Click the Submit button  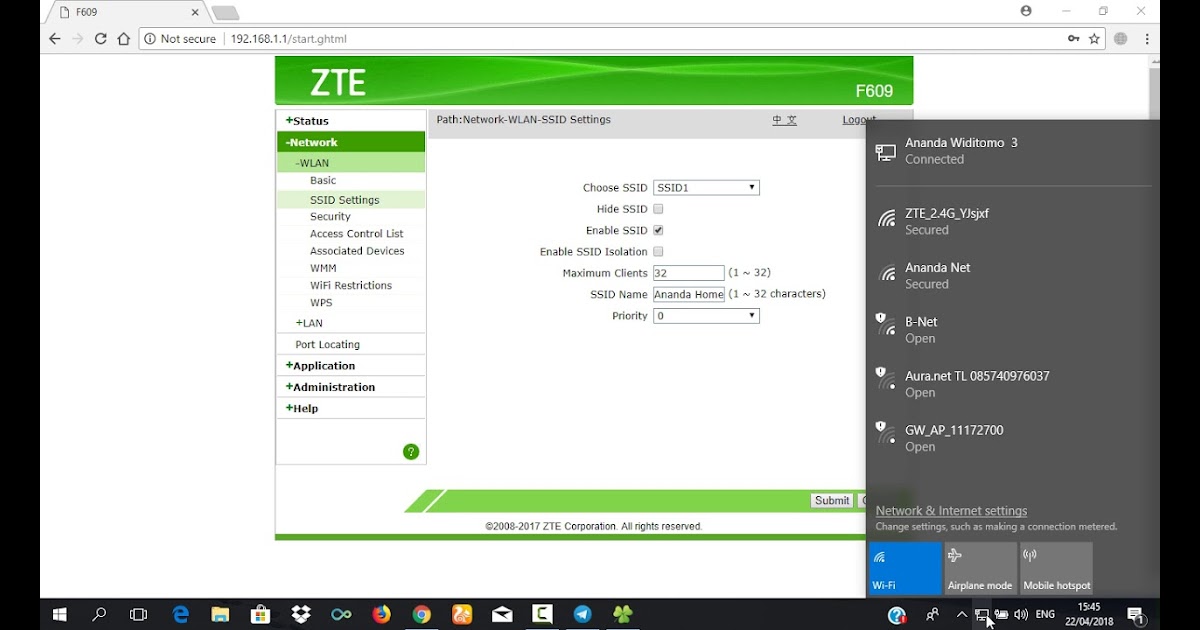[832, 501]
